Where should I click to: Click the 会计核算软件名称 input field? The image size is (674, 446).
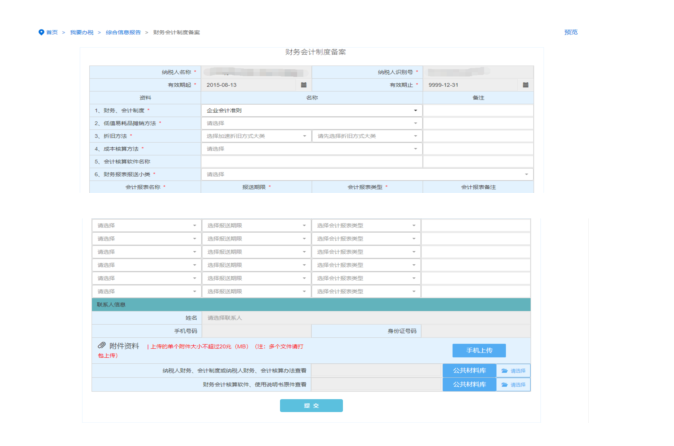point(311,161)
